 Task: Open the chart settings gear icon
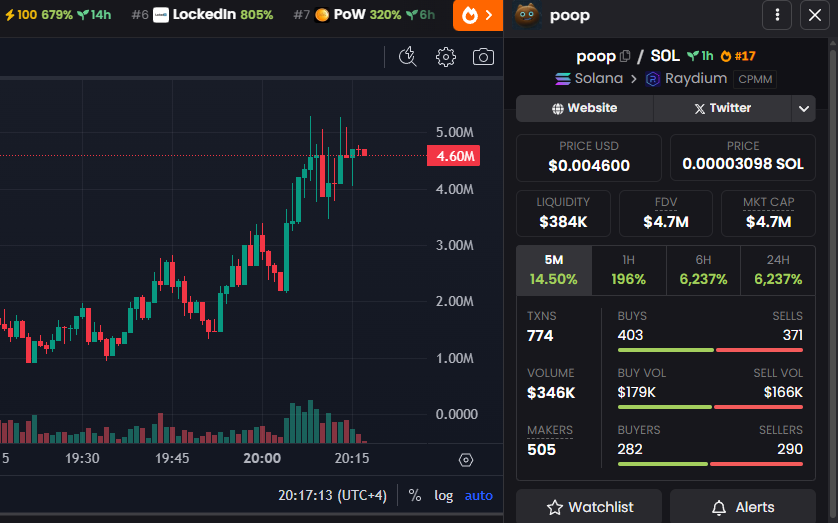pos(446,57)
